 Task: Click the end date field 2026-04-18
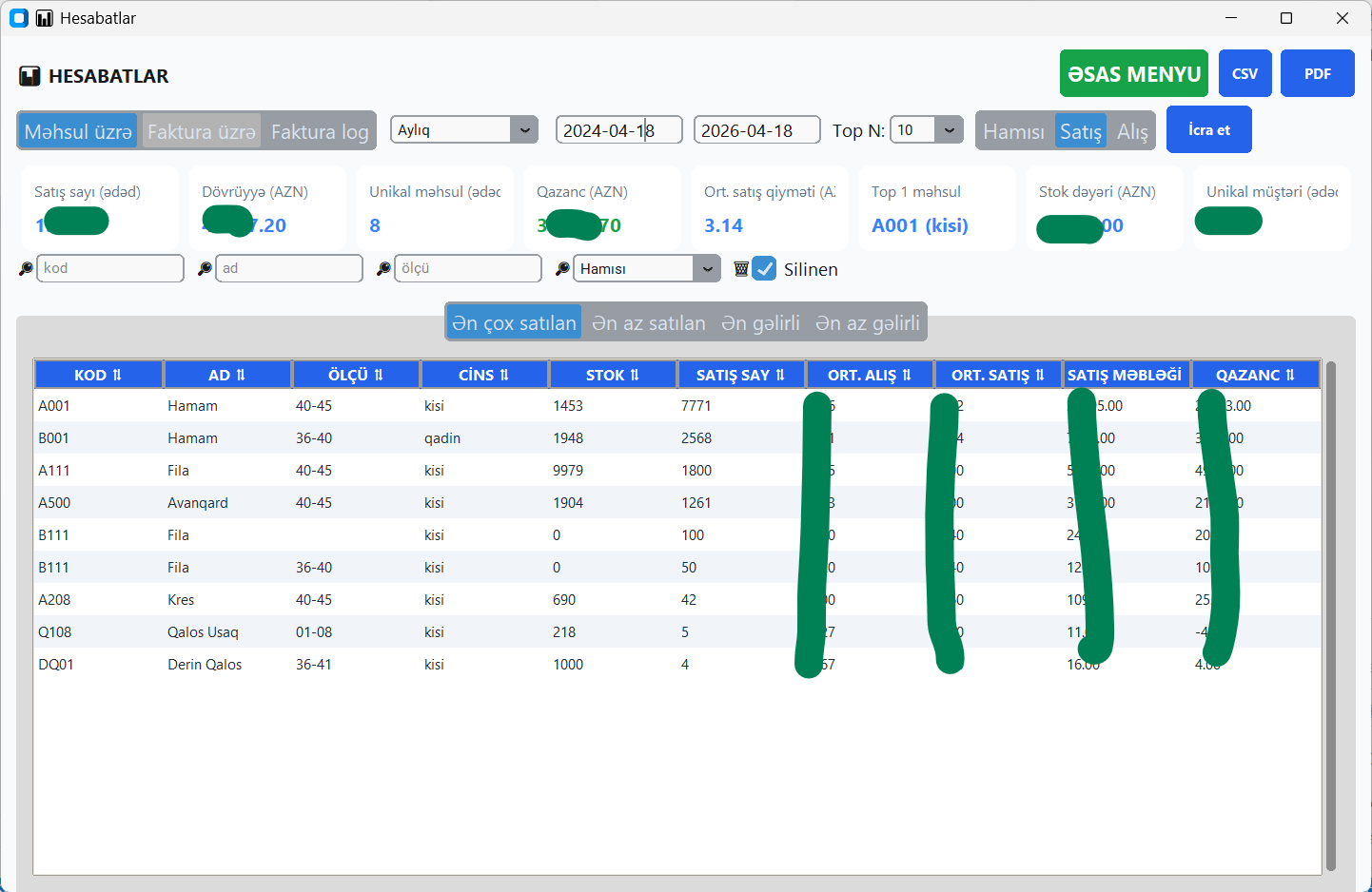(x=756, y=130)
